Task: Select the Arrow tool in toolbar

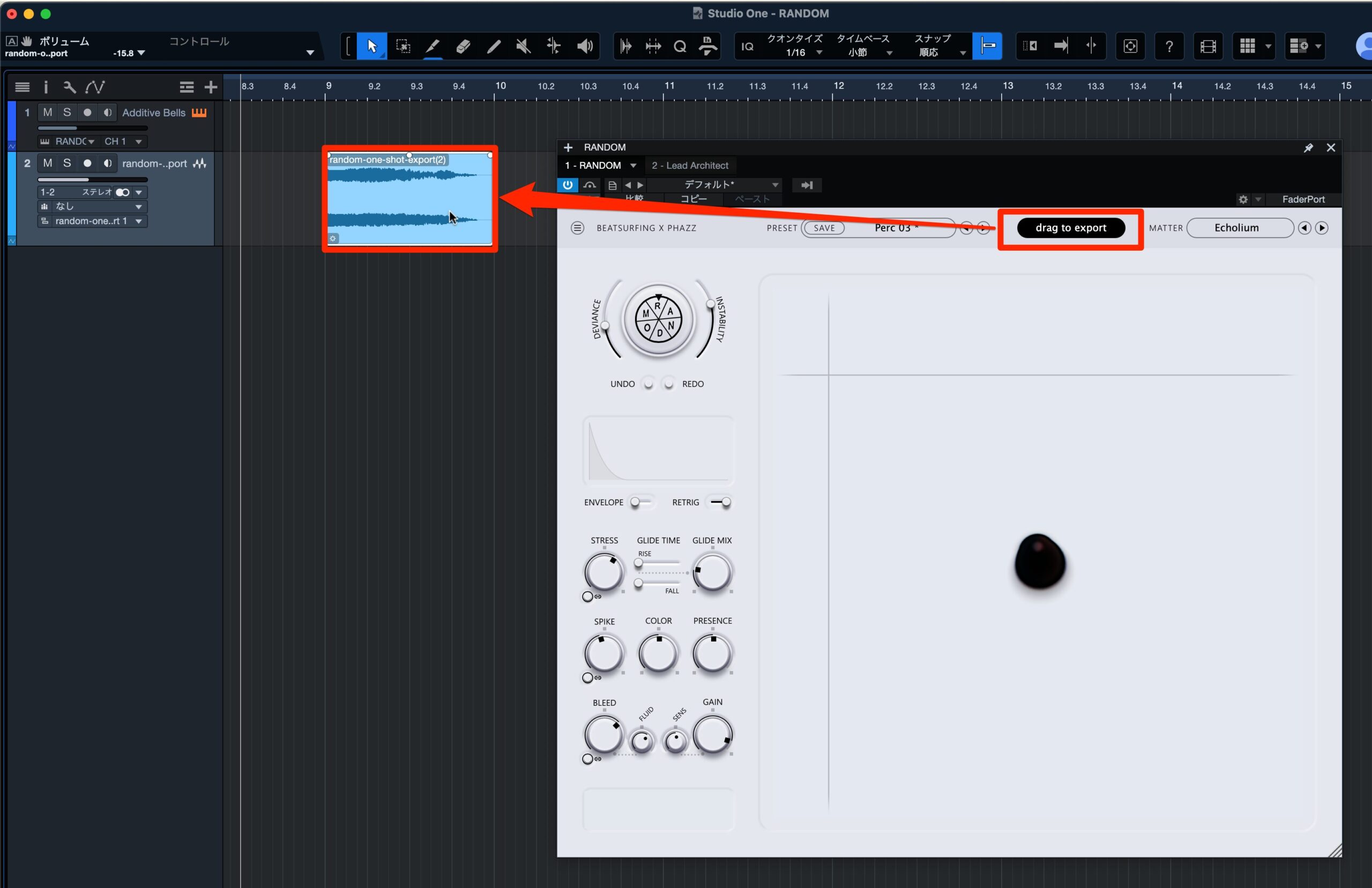Action: pyautogui.click(x=372, y=46)
